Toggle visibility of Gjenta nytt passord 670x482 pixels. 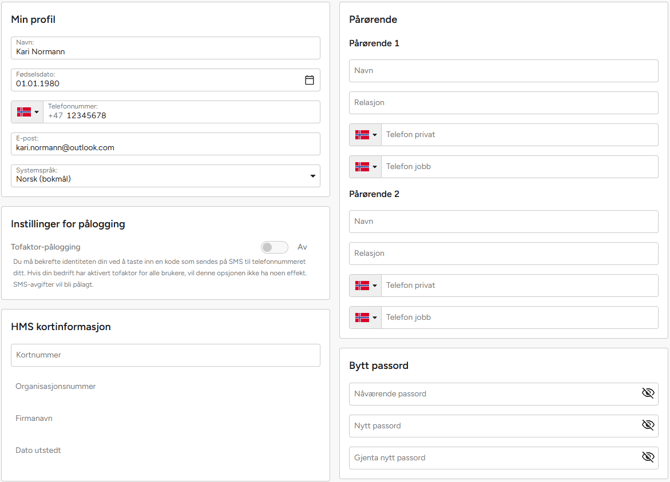pos(647,458)
